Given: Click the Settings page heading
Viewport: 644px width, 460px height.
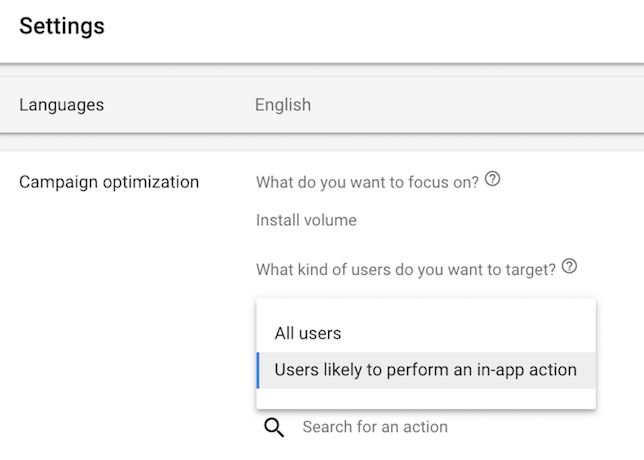Looking at the screenshot, I should [62, 26].
